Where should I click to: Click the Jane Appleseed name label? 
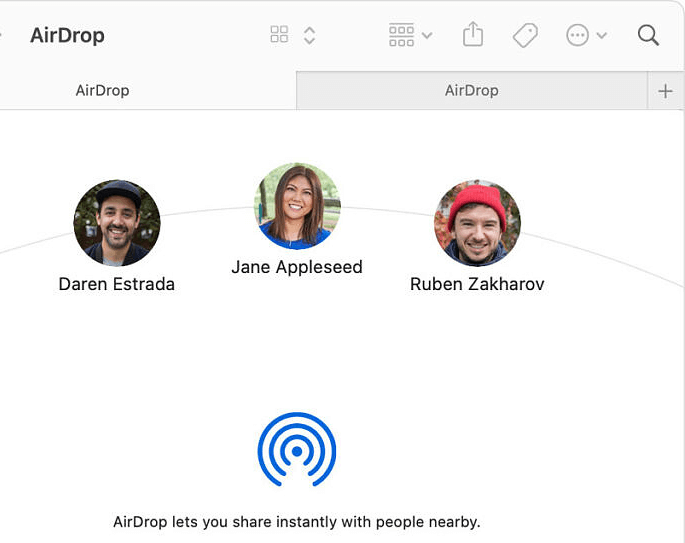pos(297,267)
